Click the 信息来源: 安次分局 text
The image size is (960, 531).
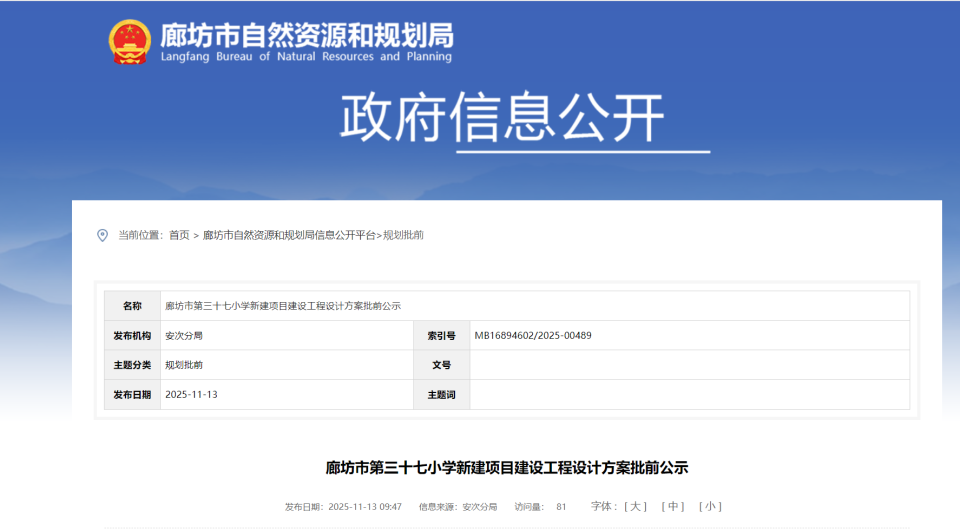pyautogui.click(x=458, y=507)
